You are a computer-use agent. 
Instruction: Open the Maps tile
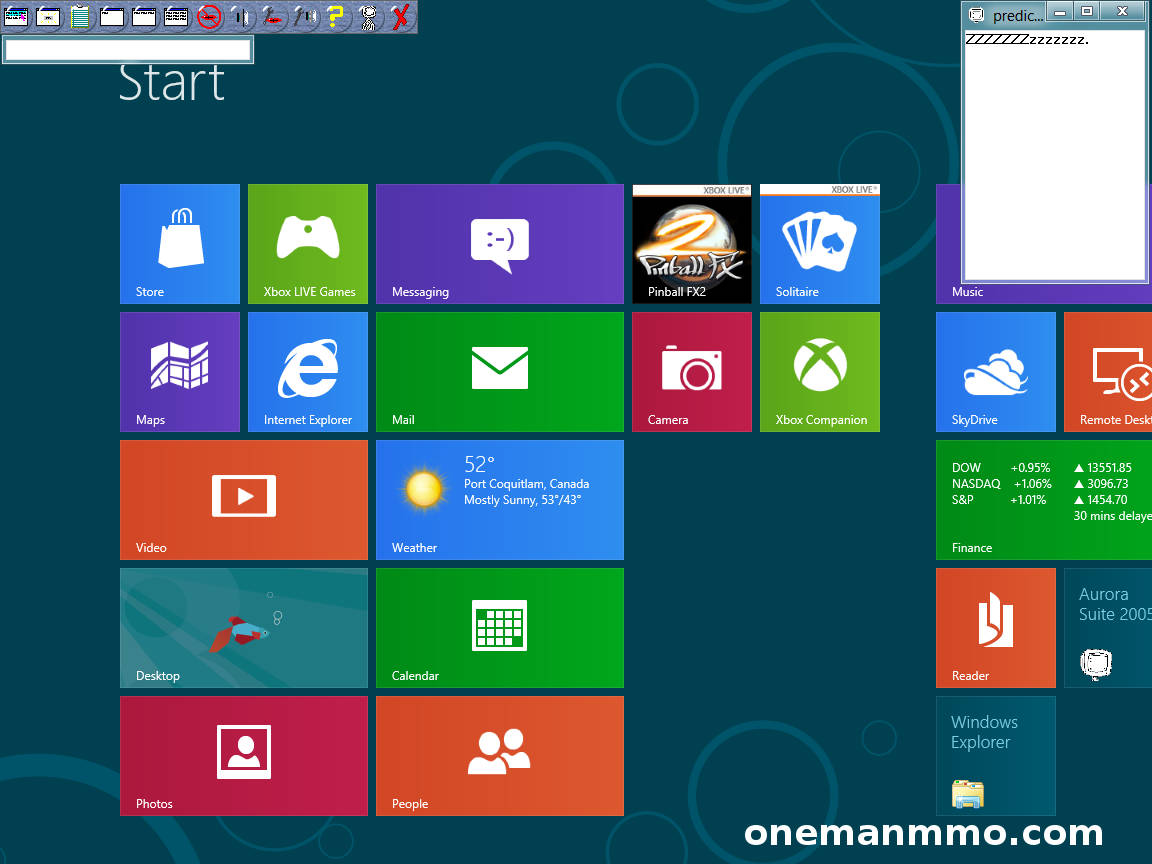(179, 371)
